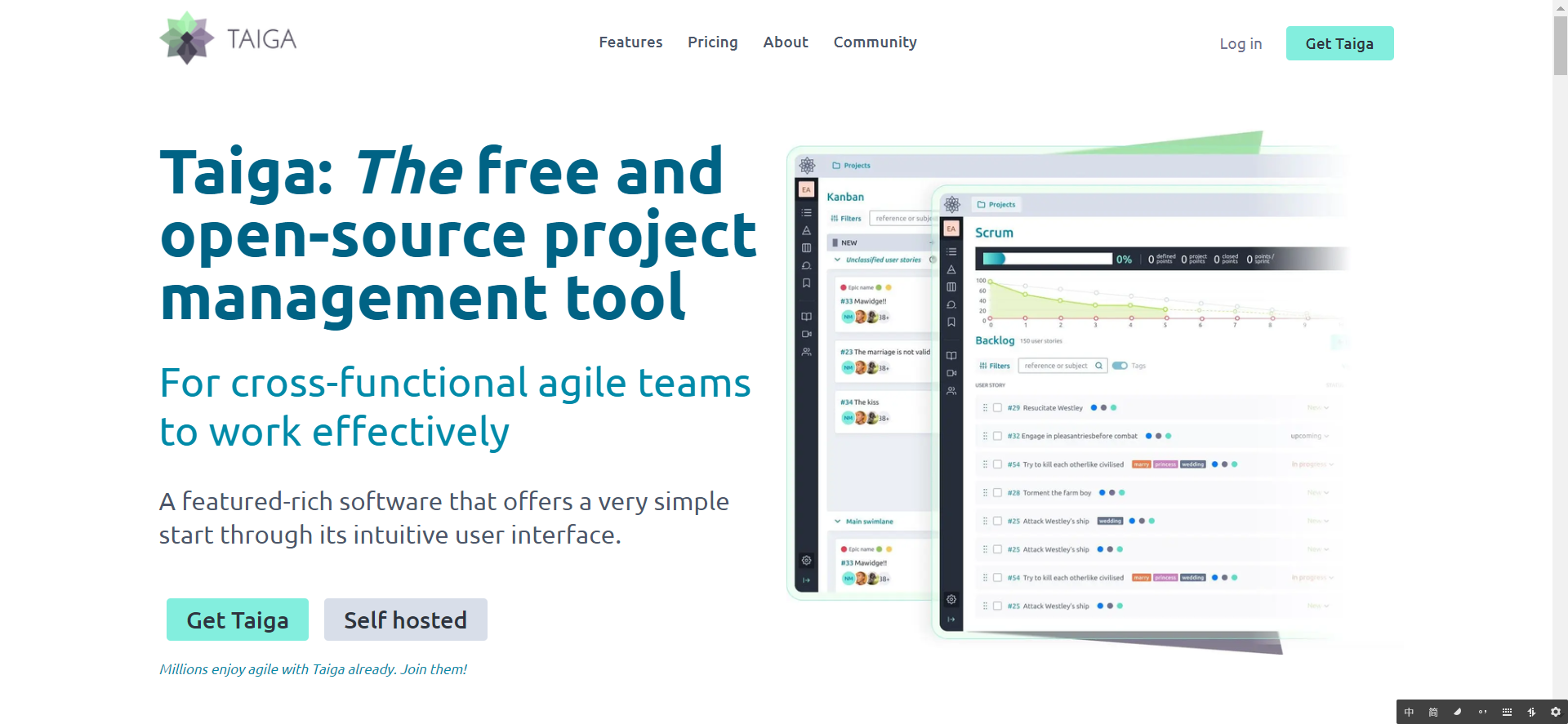
Task: Open IME settings gear icon
Action: click(x=1555, y=712)
